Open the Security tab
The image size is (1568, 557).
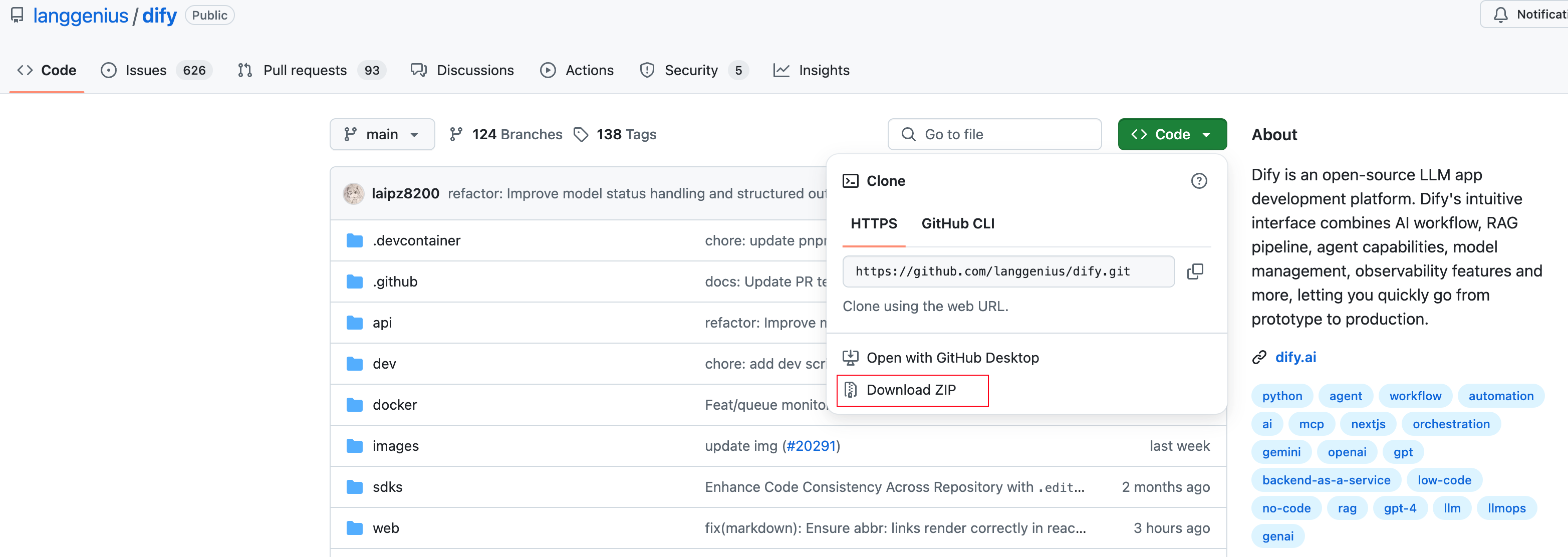[x=693, y=71]
